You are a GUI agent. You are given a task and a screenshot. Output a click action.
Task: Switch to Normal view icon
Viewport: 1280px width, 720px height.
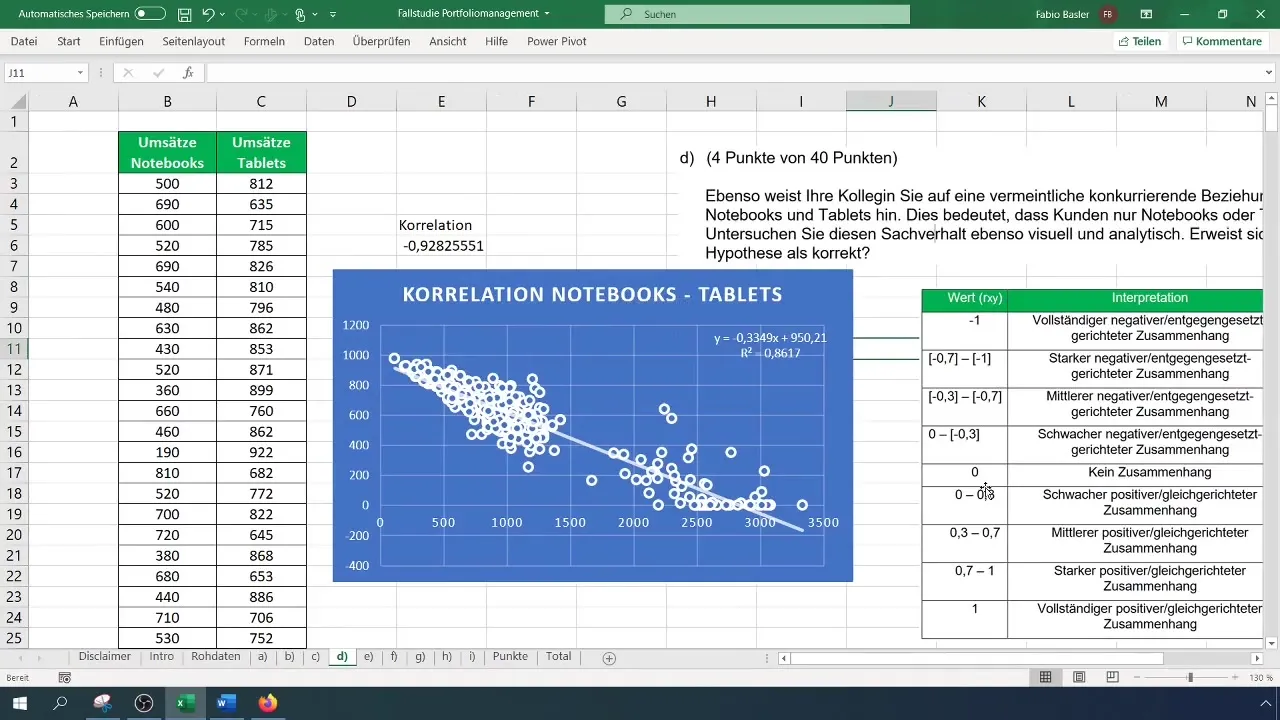click(1045, 678)
